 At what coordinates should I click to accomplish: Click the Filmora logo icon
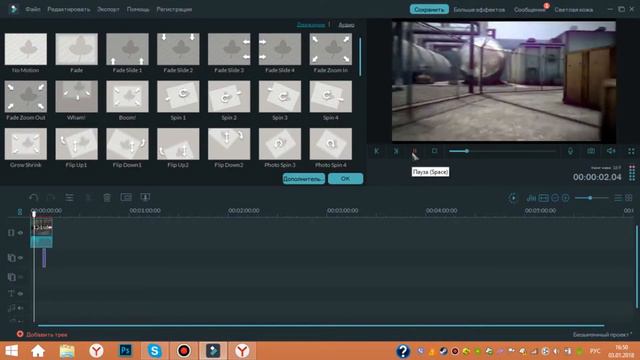click(x=13, y=9)
